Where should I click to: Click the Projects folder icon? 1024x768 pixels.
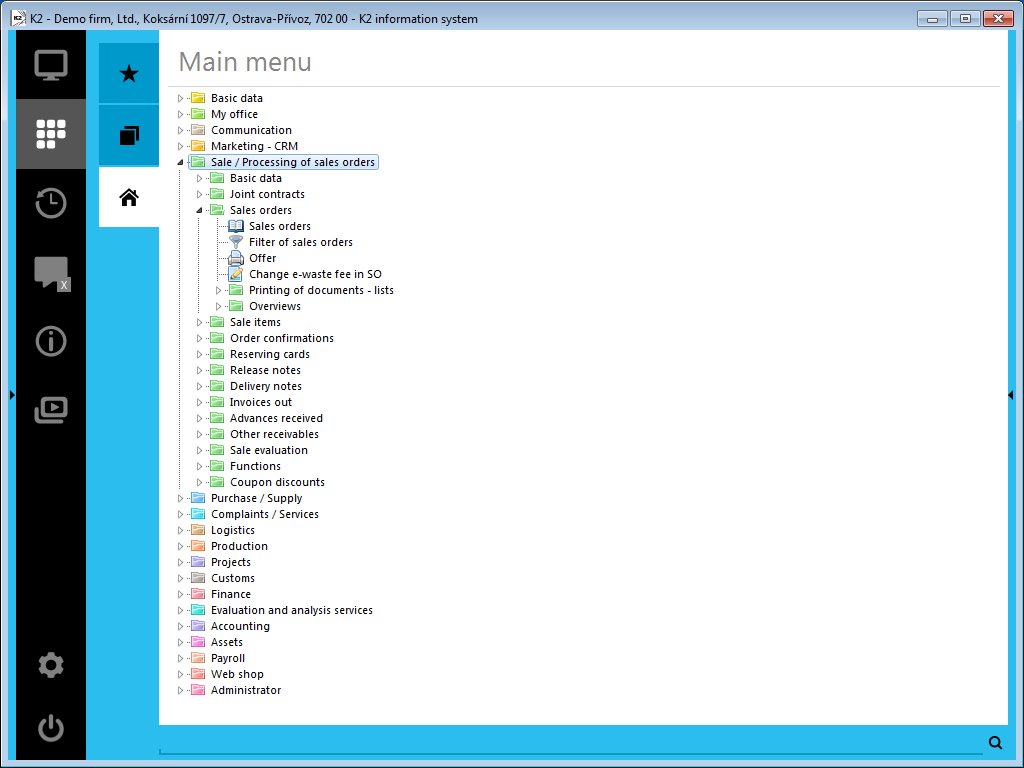click(198, 562)
